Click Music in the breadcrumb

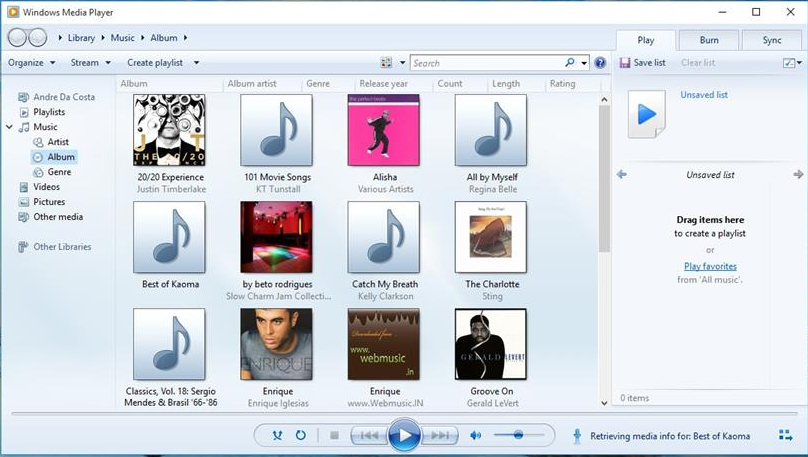point(123,38)
